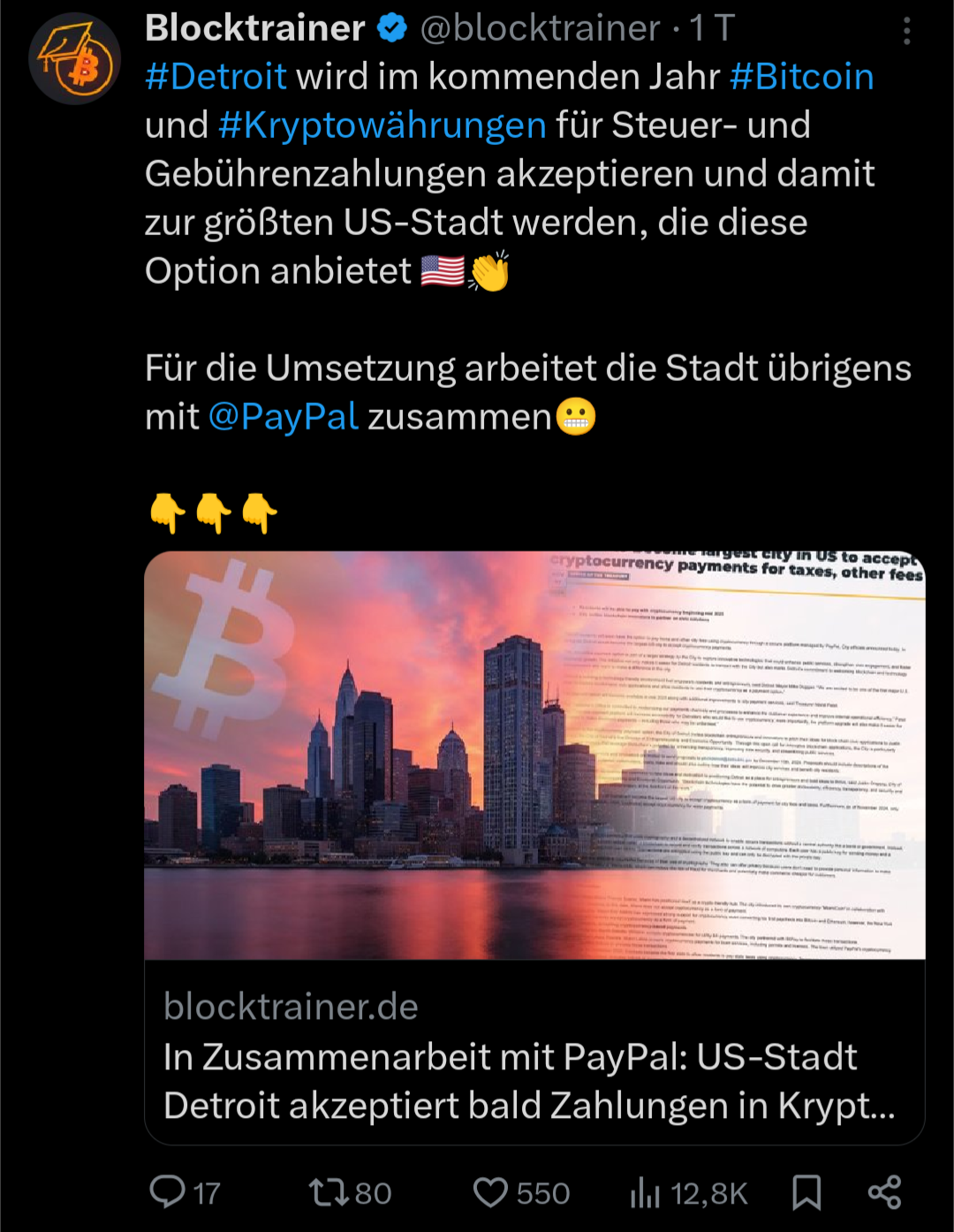
Task: Tap the reply speech bubble icon
Action: coord(167,1192)
